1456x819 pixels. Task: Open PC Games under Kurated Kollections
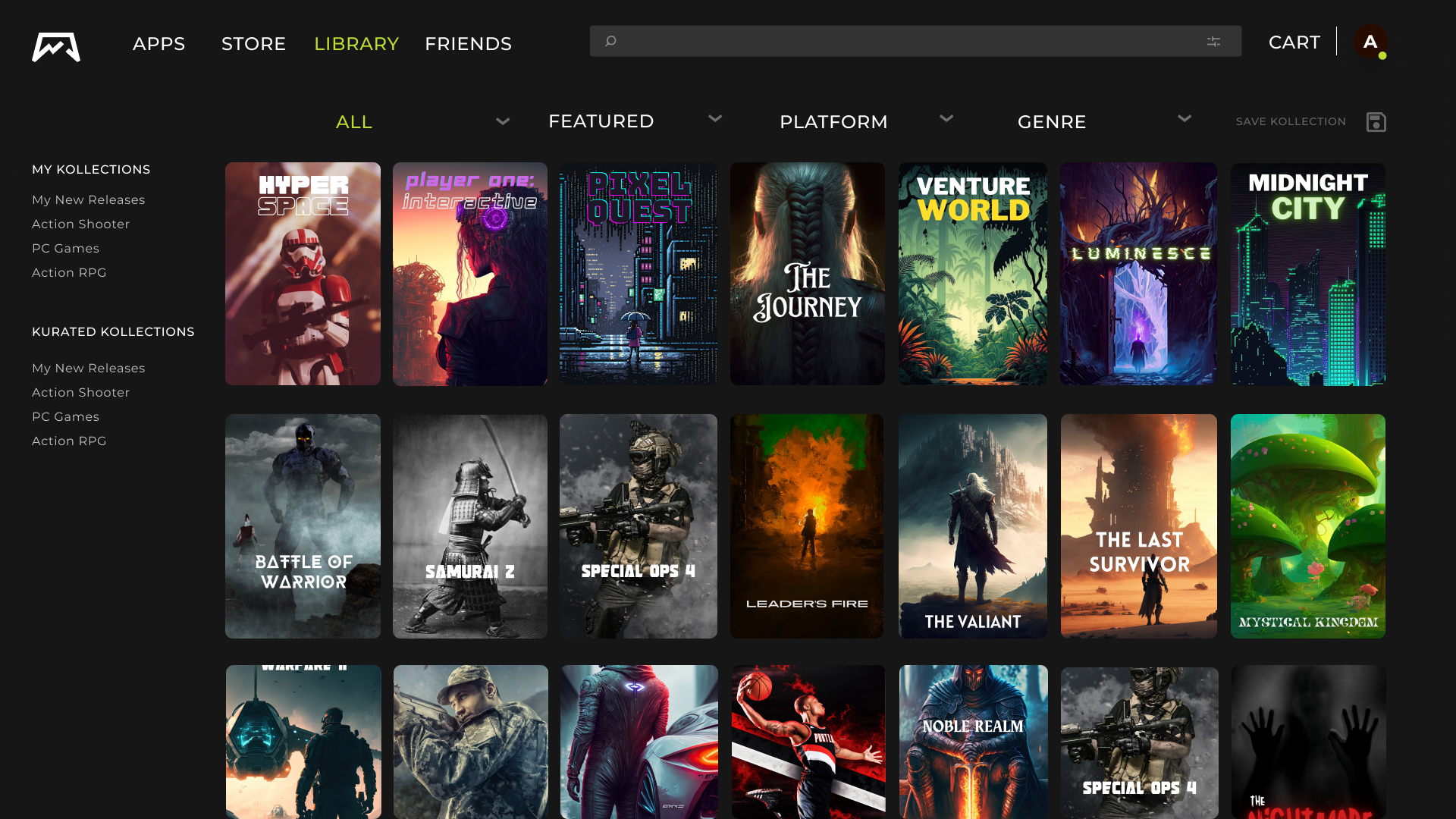point(65,417)
